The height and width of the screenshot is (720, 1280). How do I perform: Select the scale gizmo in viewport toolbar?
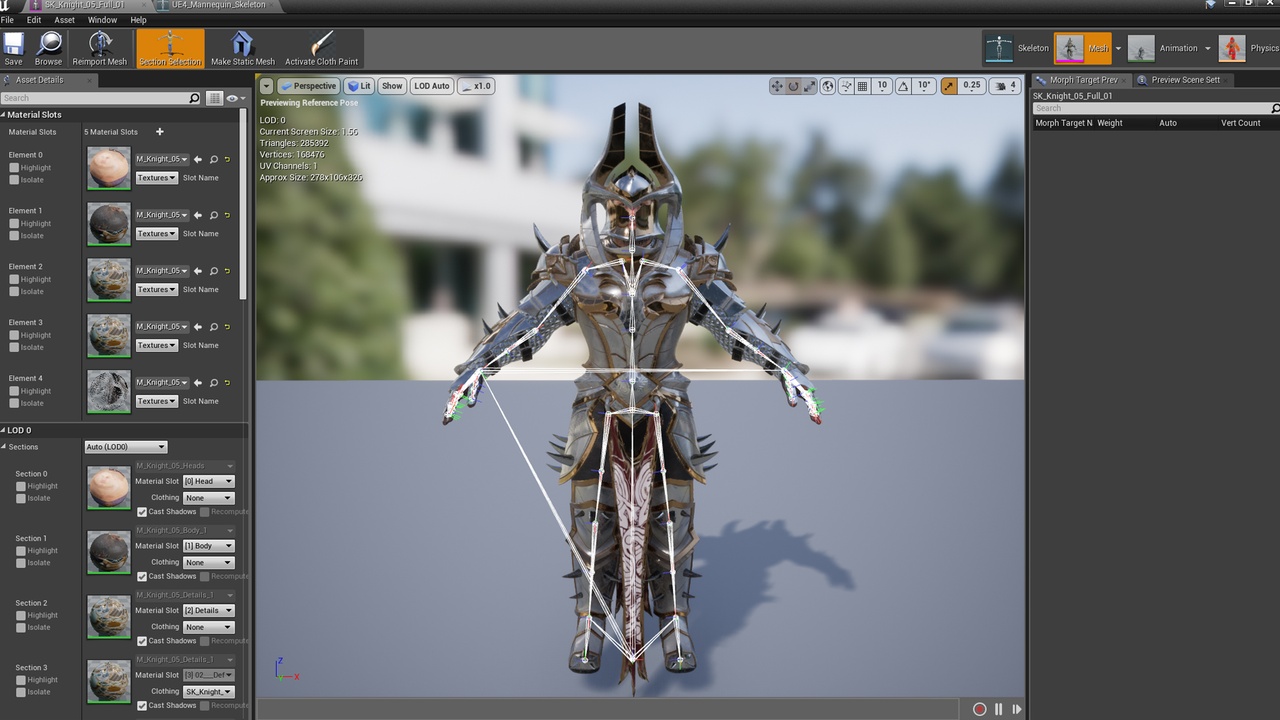[x=809, y=86]
